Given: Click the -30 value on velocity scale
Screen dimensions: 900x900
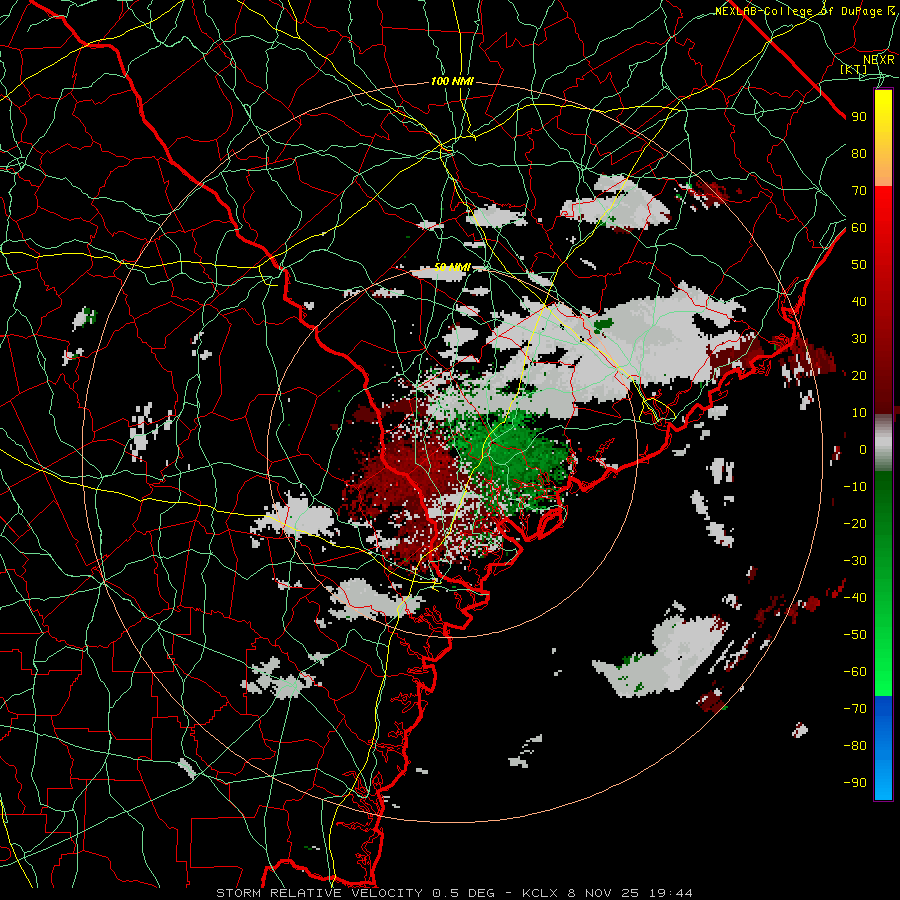Looking at the screenshot, I should [x=855, y=561].
